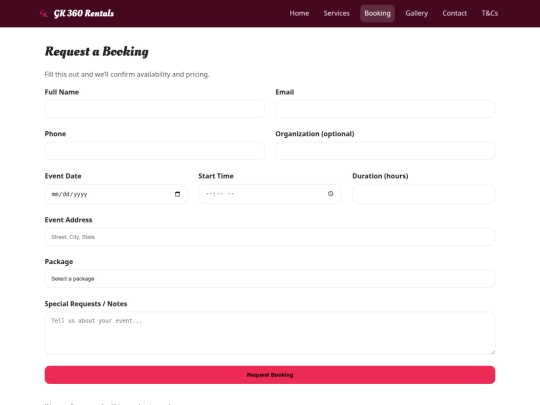Grab the notes textarea resize handle
Image resolution: width=540 pixels, height=405 pixels.
pos(492,352)
